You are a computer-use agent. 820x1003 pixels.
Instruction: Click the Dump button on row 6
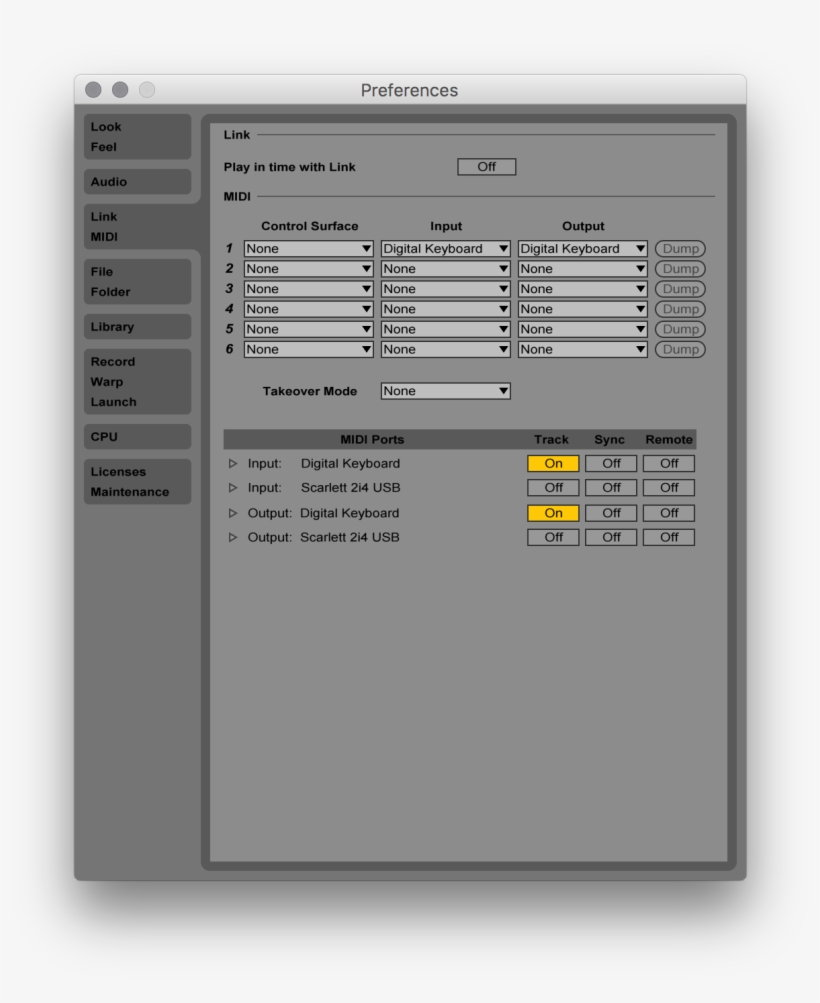click(680, 348)
